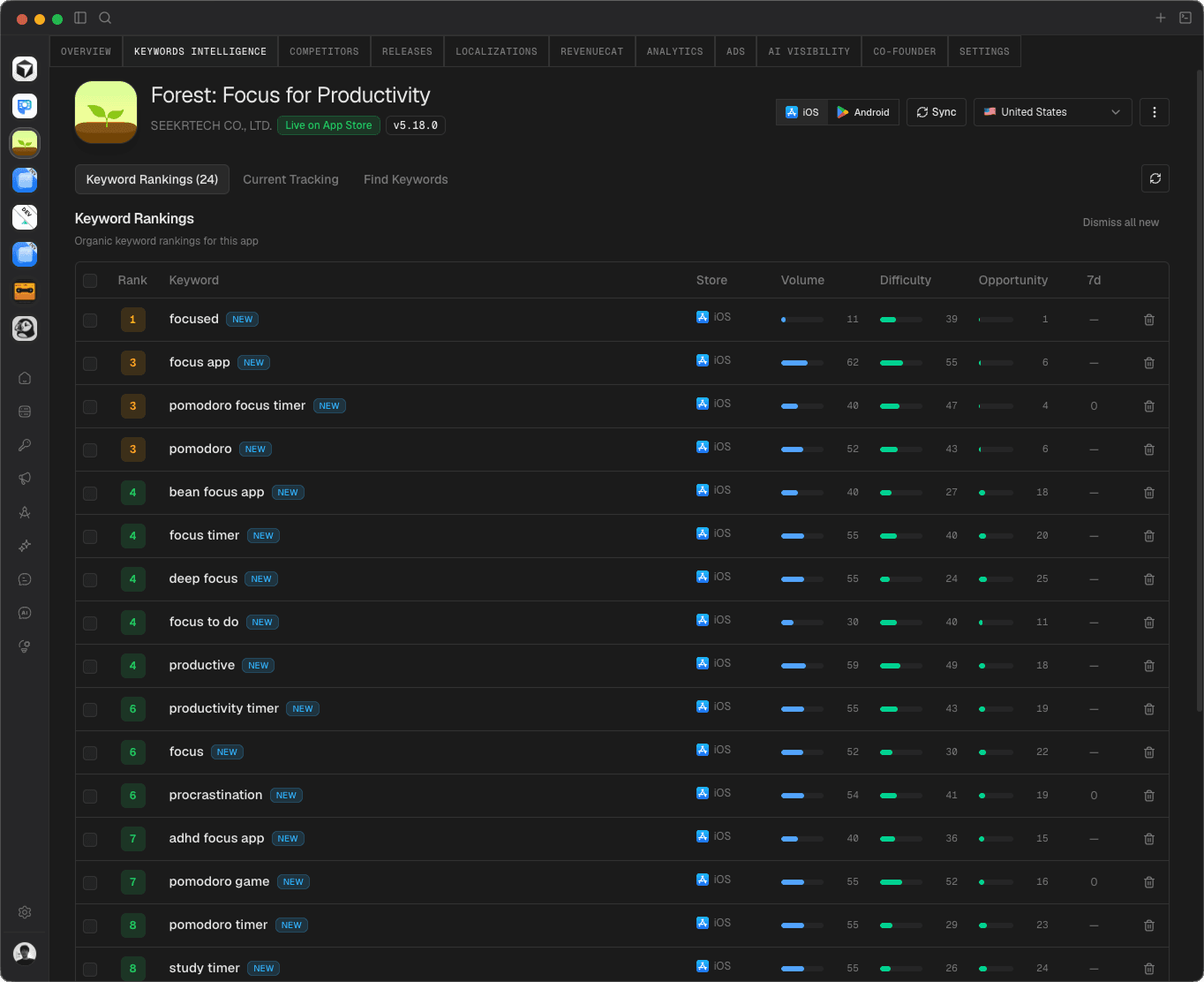Click the 'Opportunity' column header
This screenshot has height=982, width=1204.
(1012, 280)
